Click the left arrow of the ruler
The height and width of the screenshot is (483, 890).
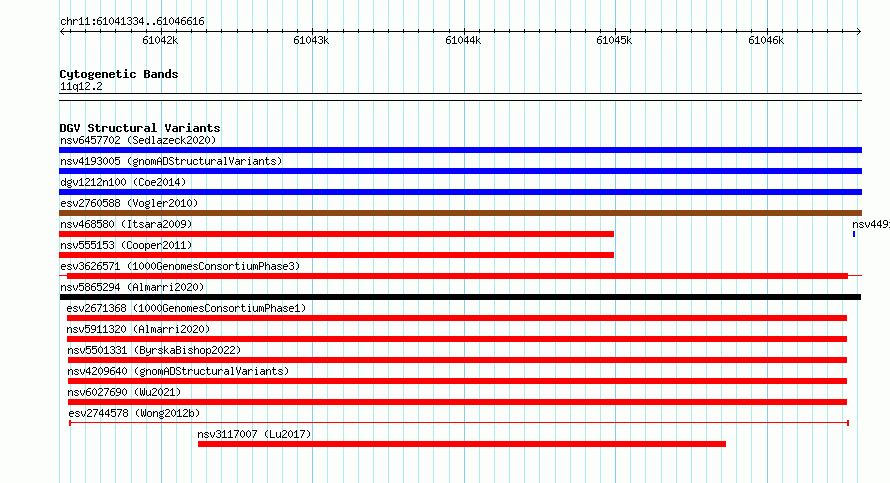62,32
